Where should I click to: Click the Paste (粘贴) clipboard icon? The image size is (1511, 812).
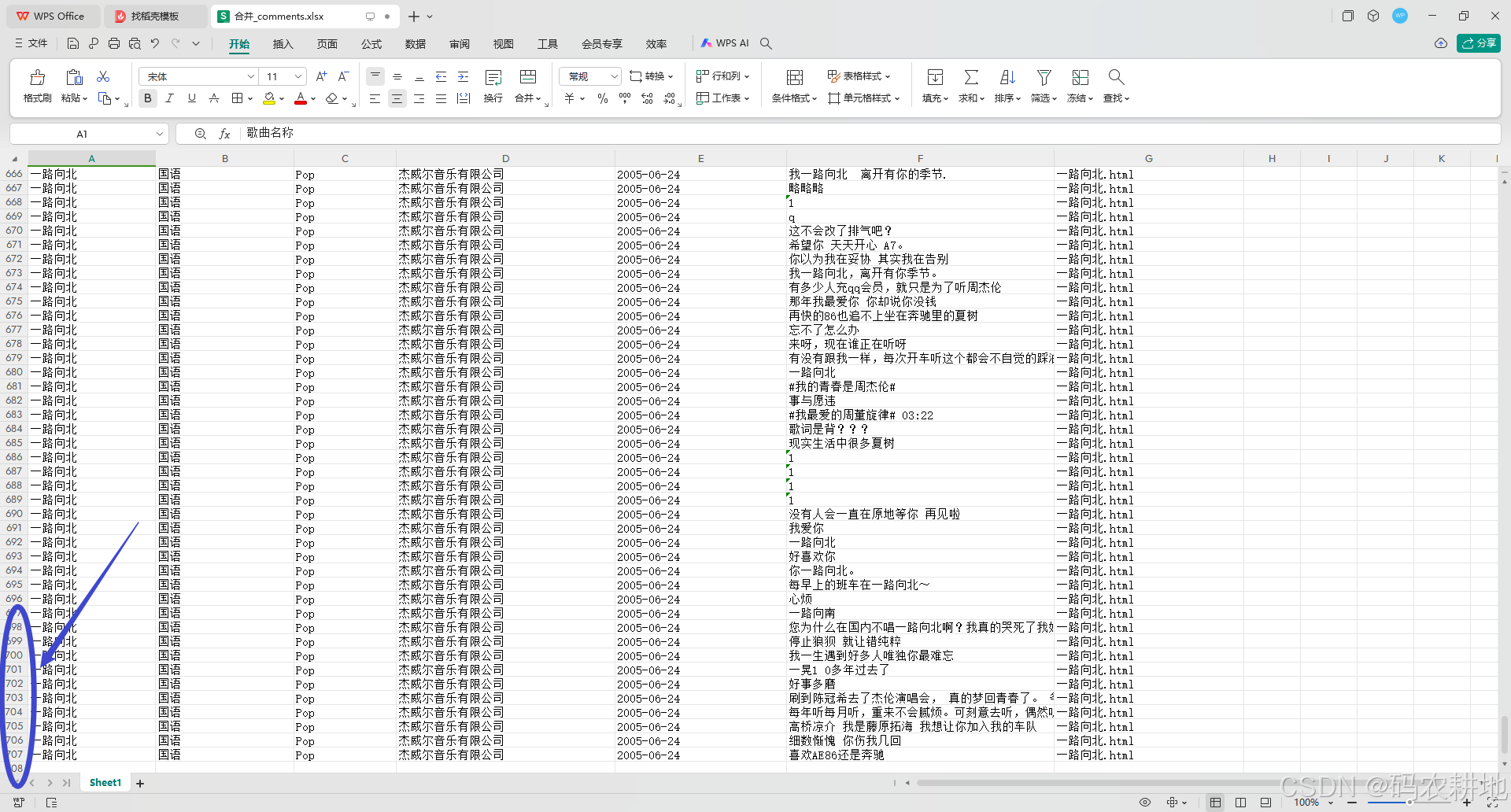(74, 77)
